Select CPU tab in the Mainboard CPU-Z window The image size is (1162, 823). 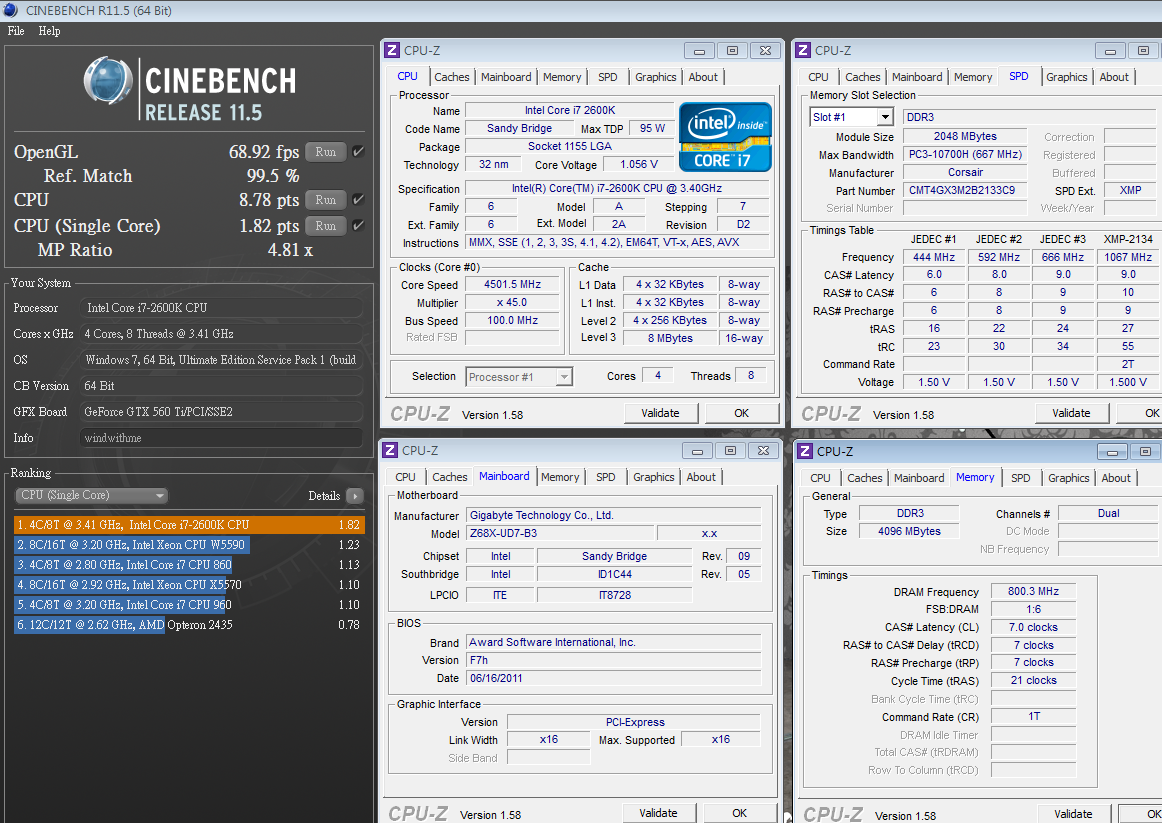(405, 477)
